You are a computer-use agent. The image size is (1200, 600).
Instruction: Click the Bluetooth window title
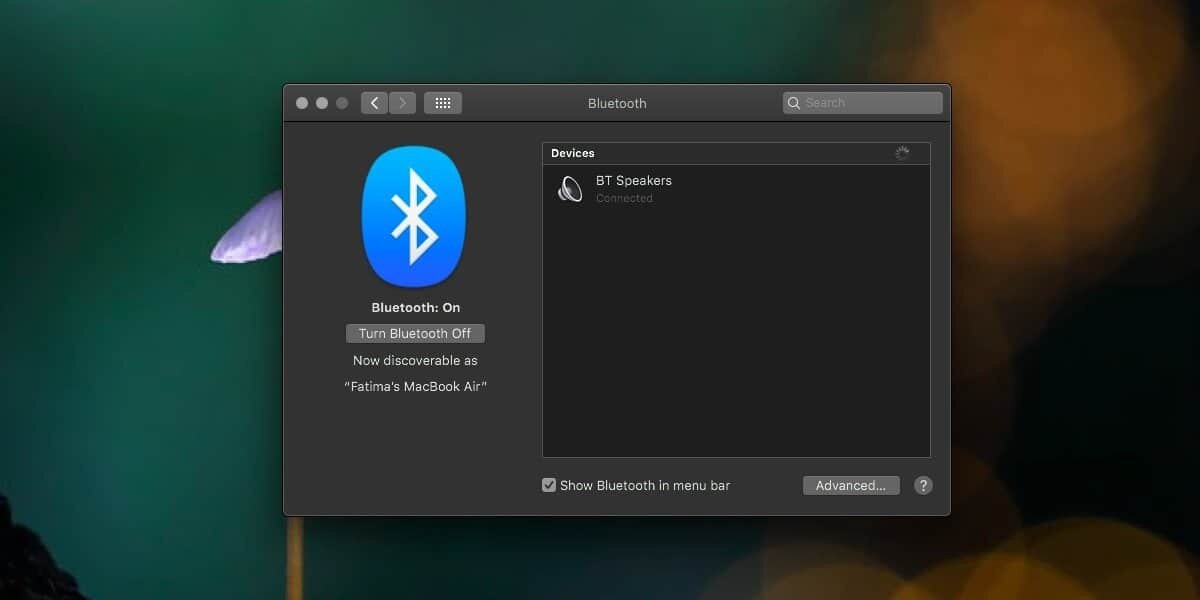617,103
